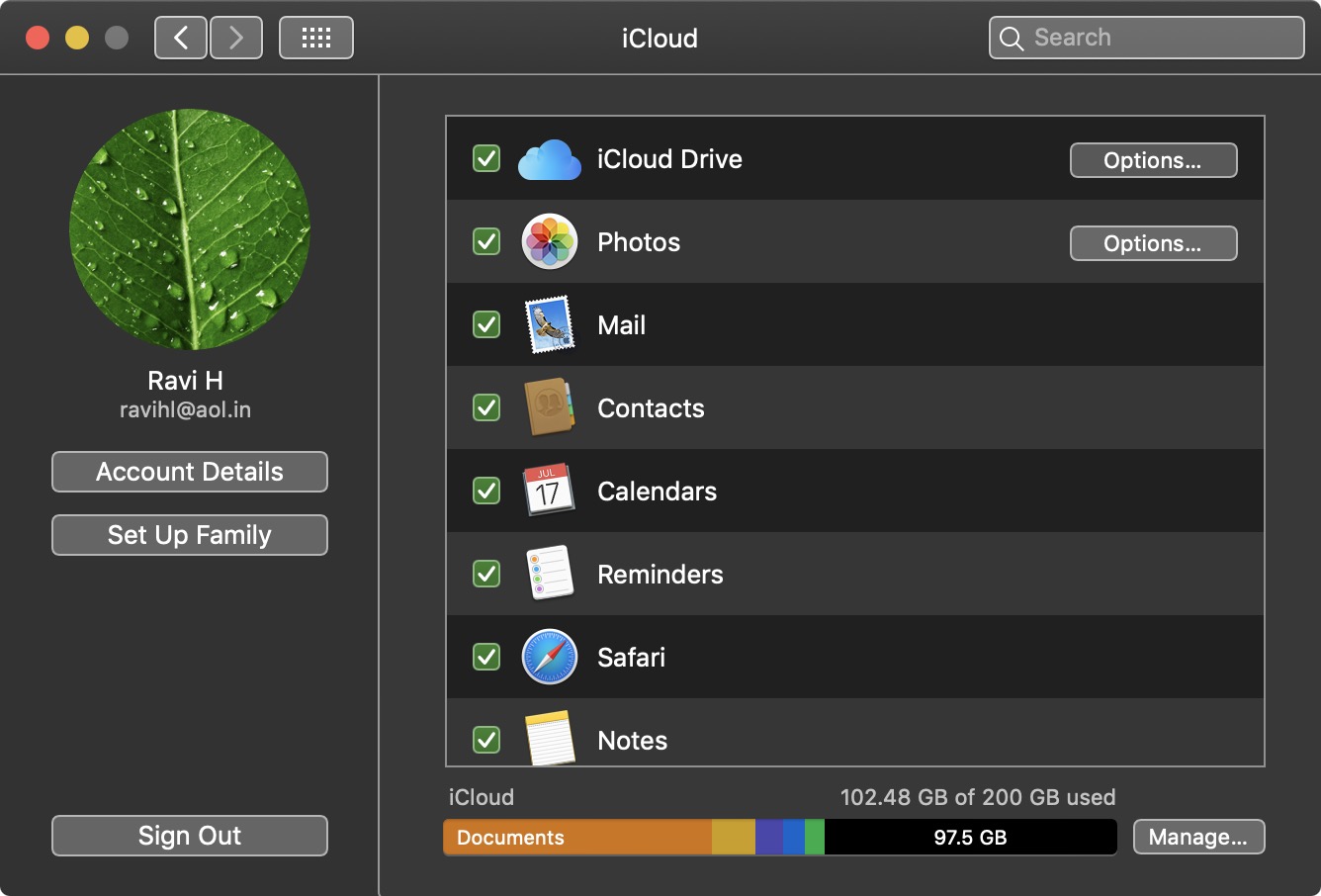This screenshot has width=1321, height=896.
Task: Click Set Up Family button
Action: point(190,535)
